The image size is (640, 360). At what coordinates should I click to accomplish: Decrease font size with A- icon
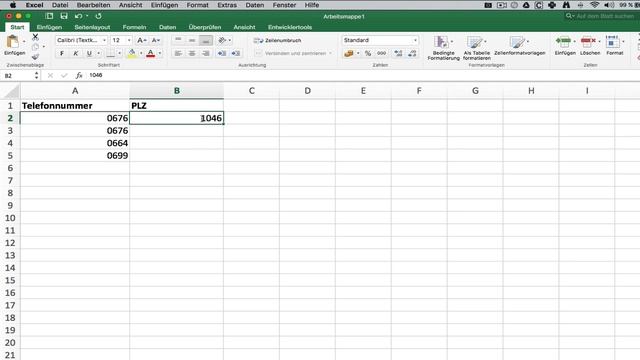tap(156, 40)
